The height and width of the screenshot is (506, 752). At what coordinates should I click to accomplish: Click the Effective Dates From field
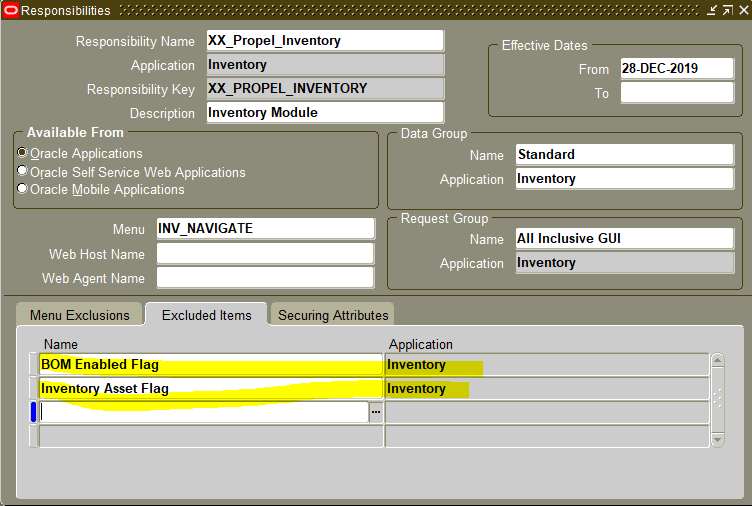677,69
